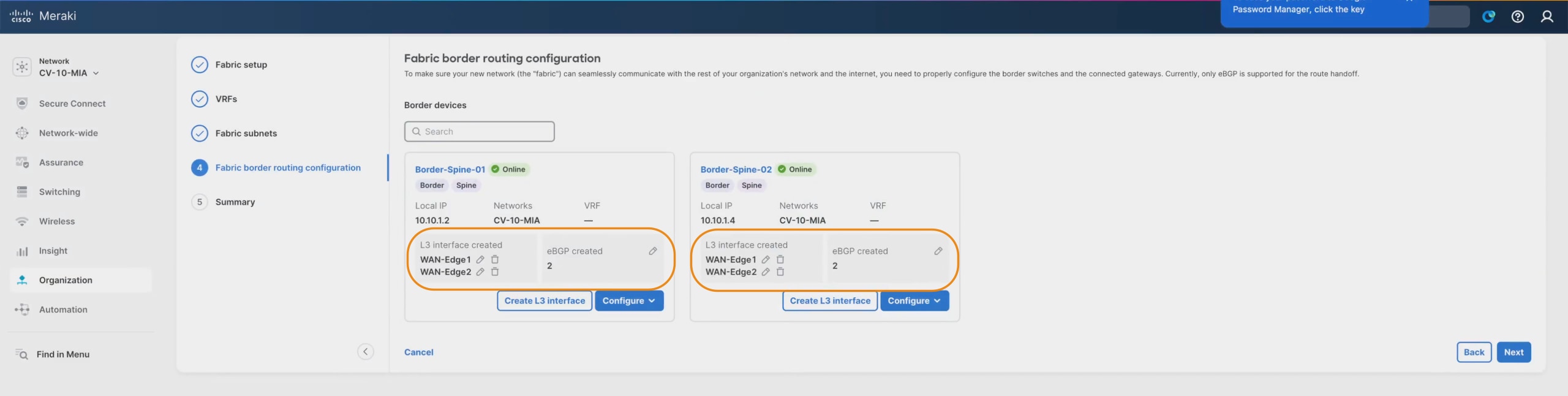The height and width of the screenshot is (396, 1568).
Task: Click the blue swirl browser extension icon
Action: 1488,17
